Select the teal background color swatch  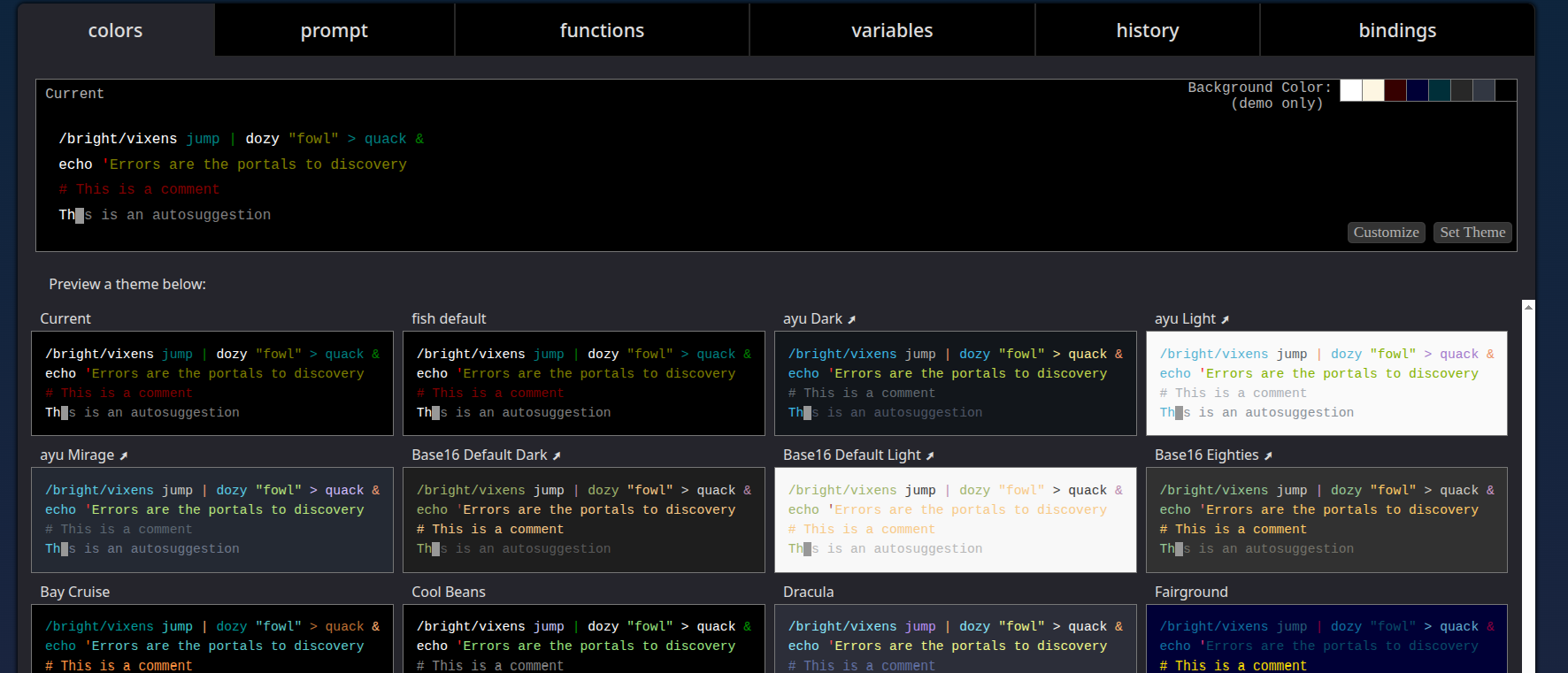coord(1439,90)
